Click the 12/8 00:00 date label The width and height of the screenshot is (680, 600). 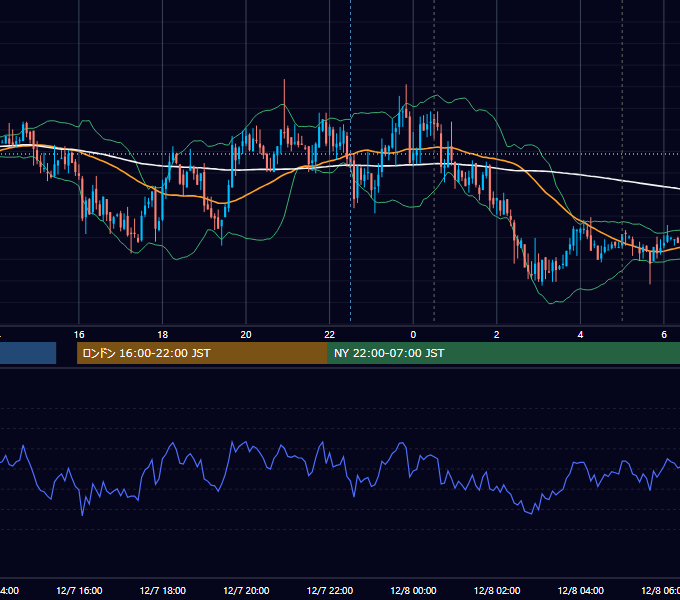coord(413,591)
